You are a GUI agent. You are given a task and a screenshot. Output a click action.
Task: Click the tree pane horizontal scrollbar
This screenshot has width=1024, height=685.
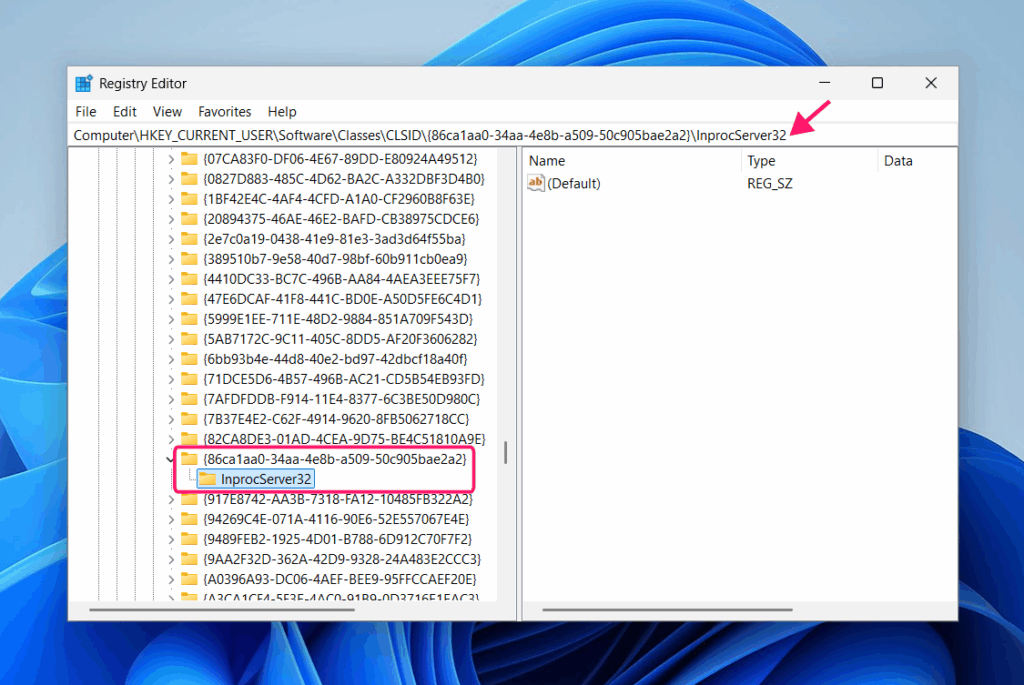click(222, 610)
